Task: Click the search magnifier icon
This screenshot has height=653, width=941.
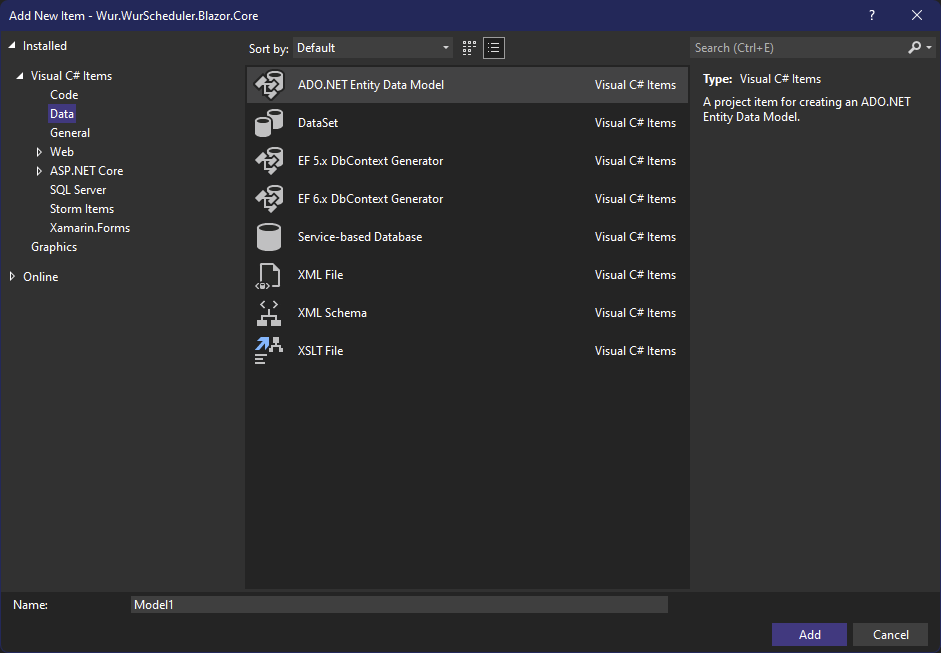Action: point(915,47)
